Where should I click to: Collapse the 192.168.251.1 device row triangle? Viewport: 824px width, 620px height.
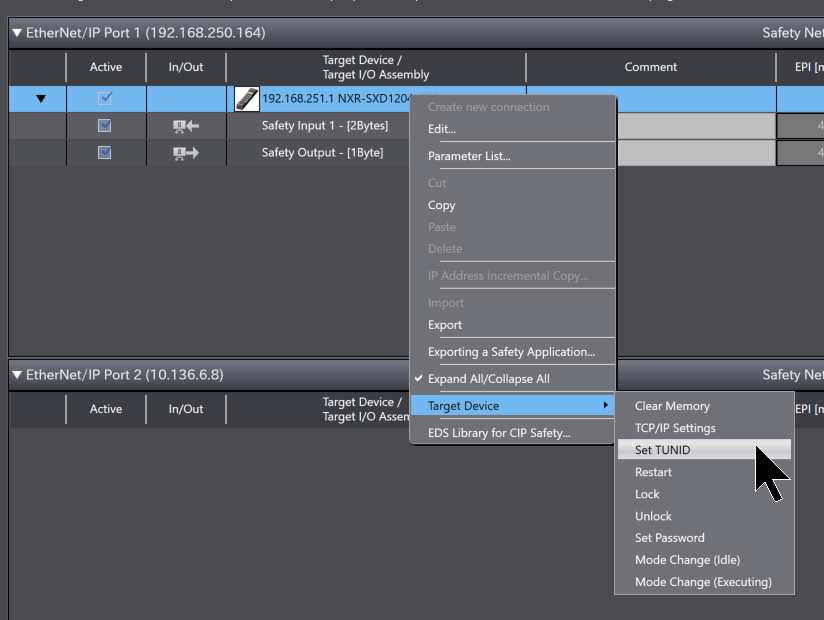coord(41,98)
